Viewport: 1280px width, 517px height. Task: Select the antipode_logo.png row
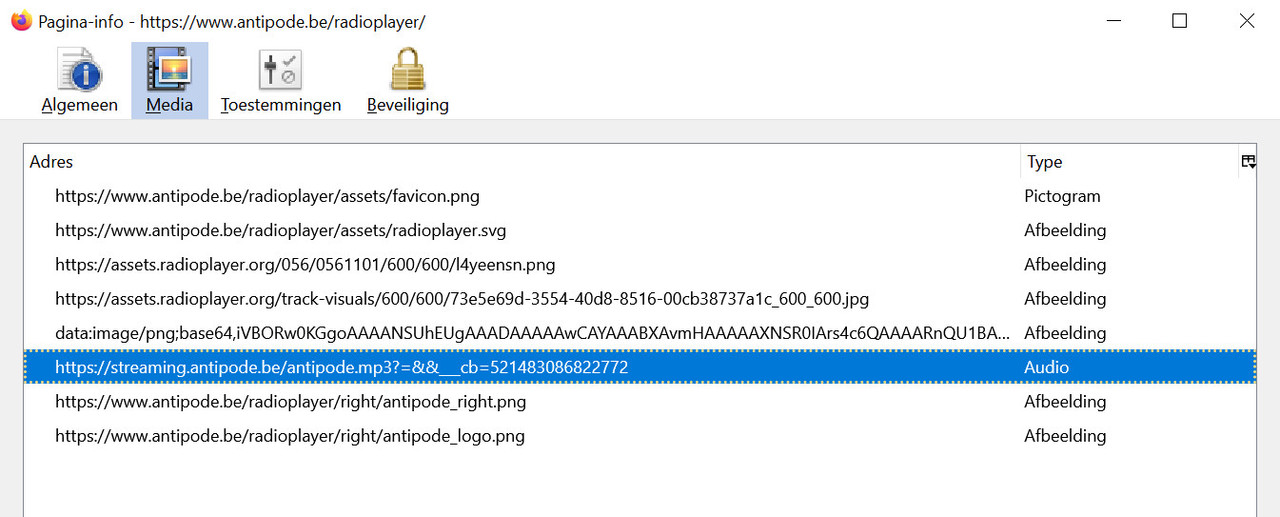pyautogui.click(x=640, y=435)
